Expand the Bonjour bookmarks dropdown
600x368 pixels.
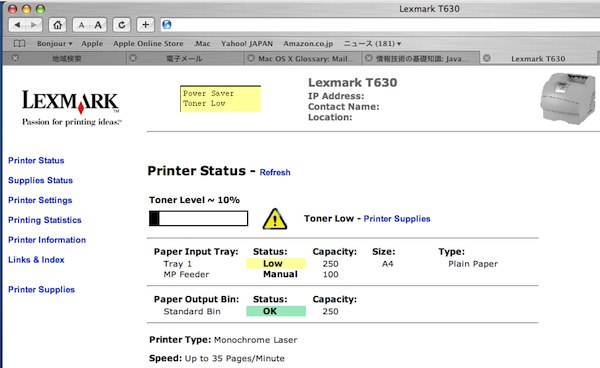click(55, 44)
